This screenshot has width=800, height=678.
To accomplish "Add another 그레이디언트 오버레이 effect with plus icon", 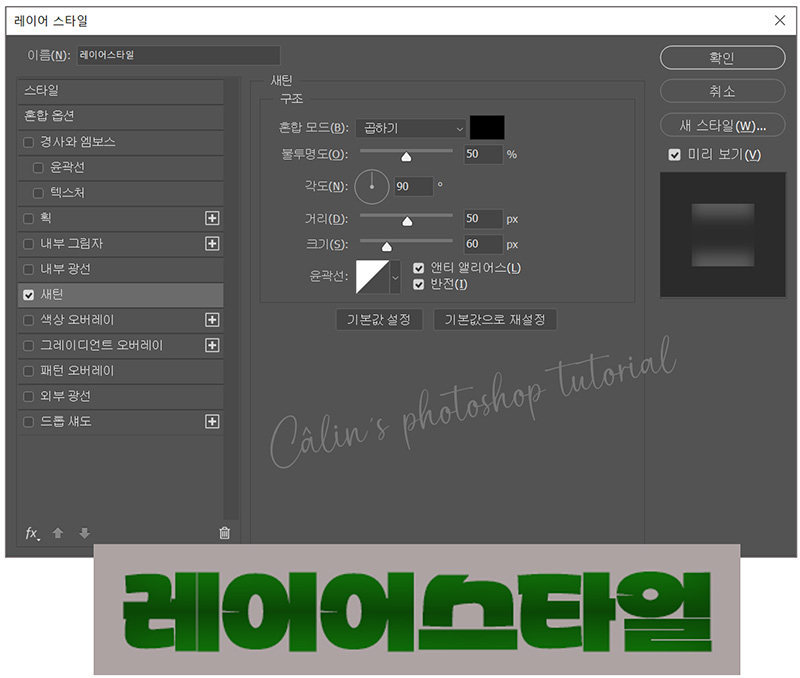I will (212, 345).
